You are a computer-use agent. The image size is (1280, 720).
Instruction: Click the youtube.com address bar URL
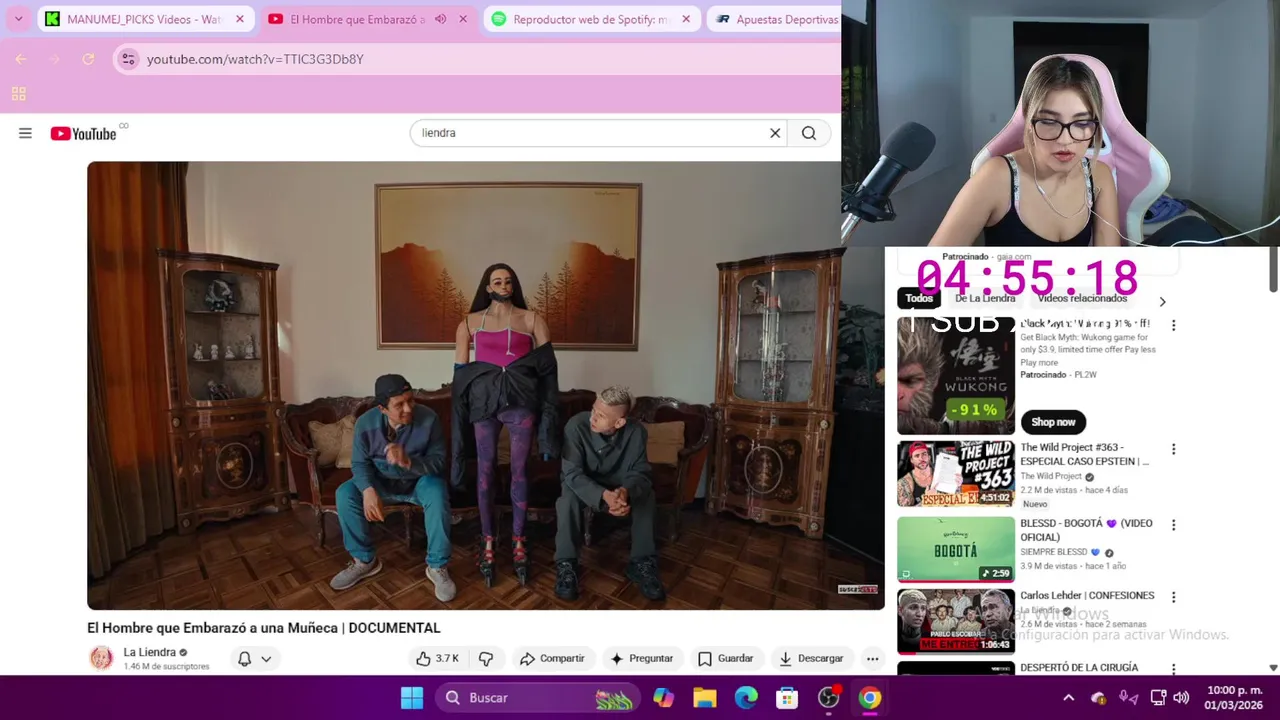coord(255,59)
